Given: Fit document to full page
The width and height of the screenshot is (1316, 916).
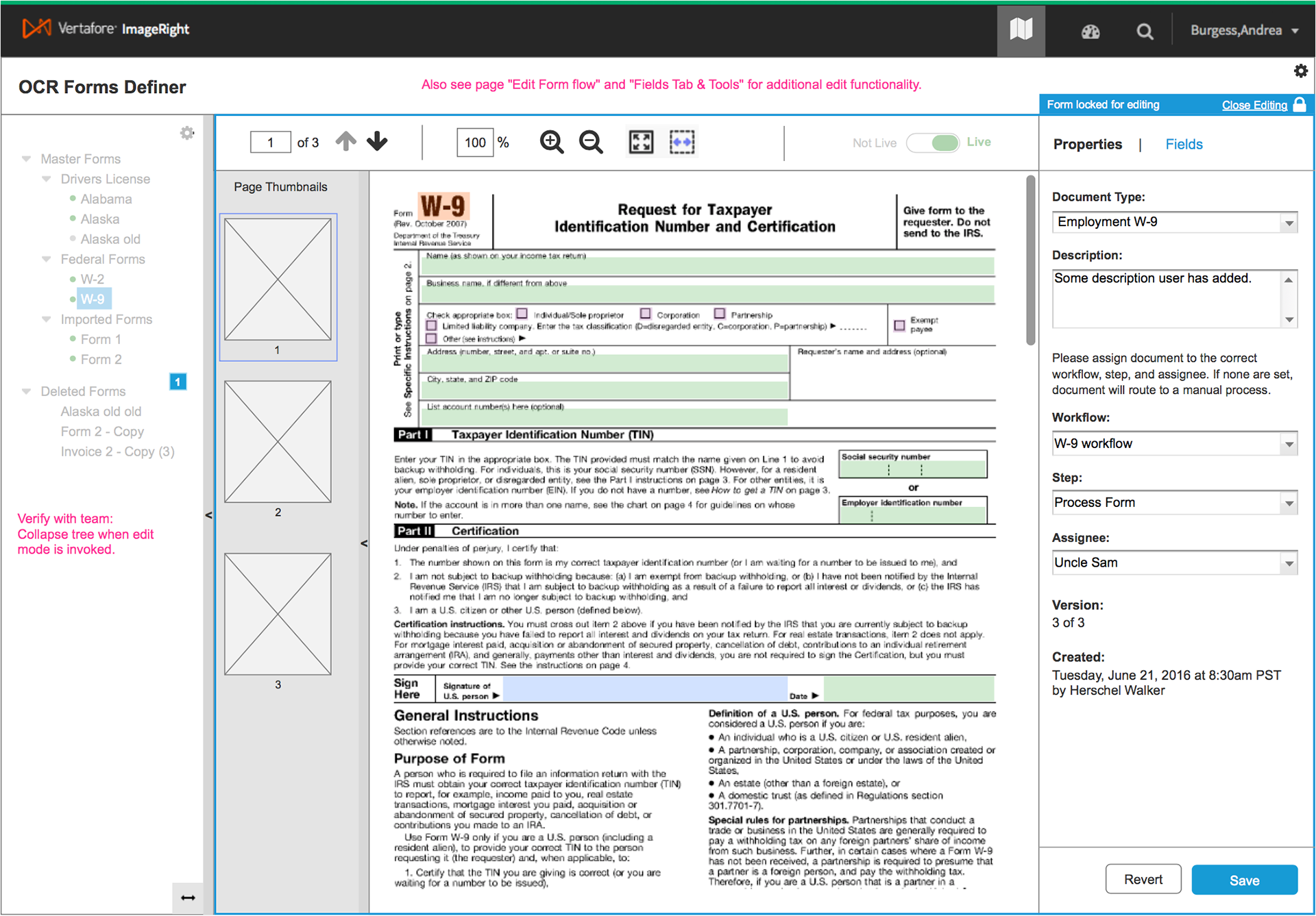Looking at the screenshot, I should pos(642,142).
